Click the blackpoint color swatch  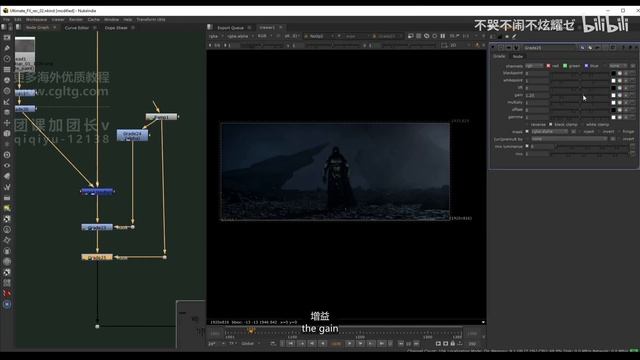coord(613,73)
